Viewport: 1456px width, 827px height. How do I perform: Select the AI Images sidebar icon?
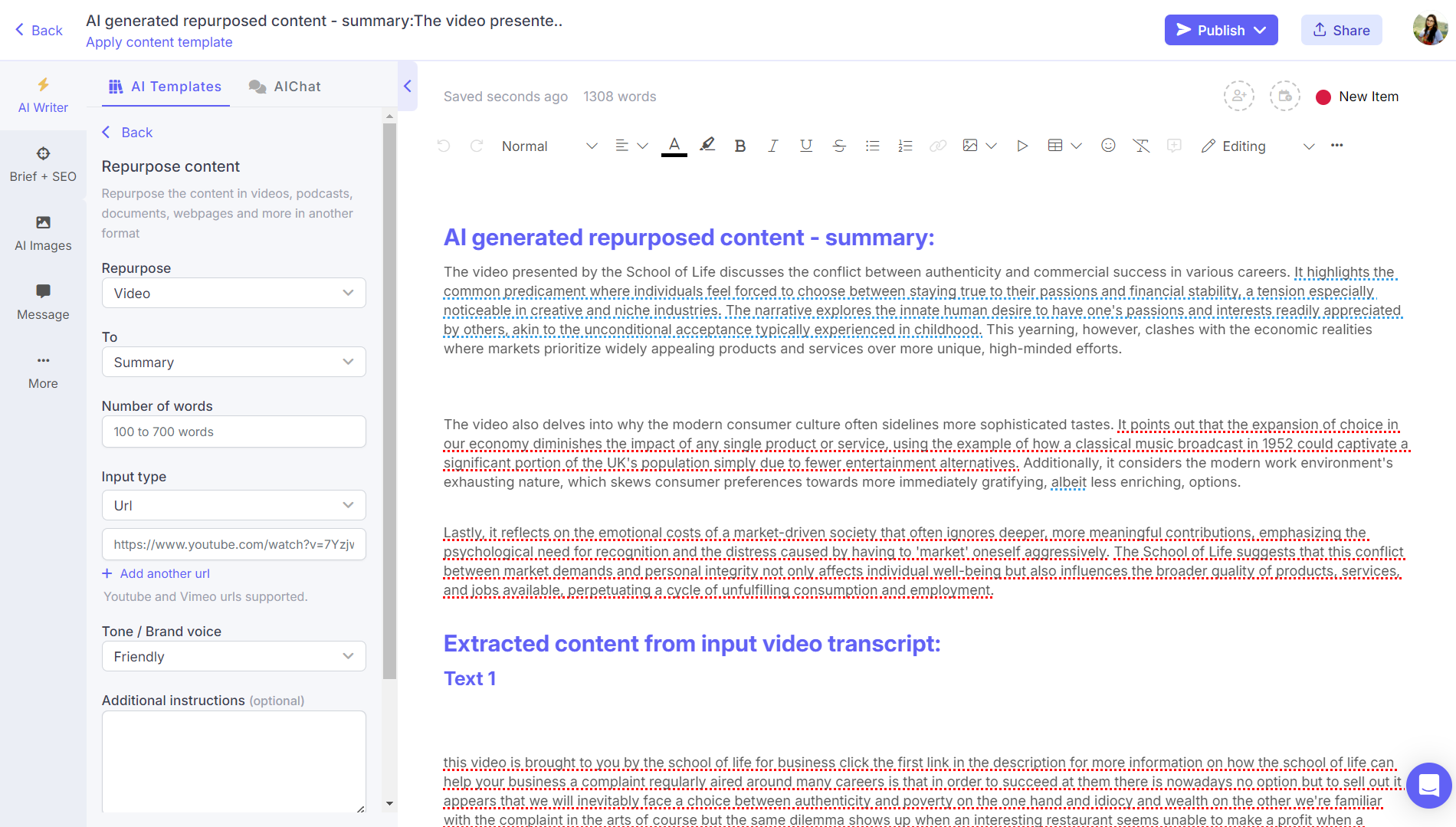click(x=42, y=231)
